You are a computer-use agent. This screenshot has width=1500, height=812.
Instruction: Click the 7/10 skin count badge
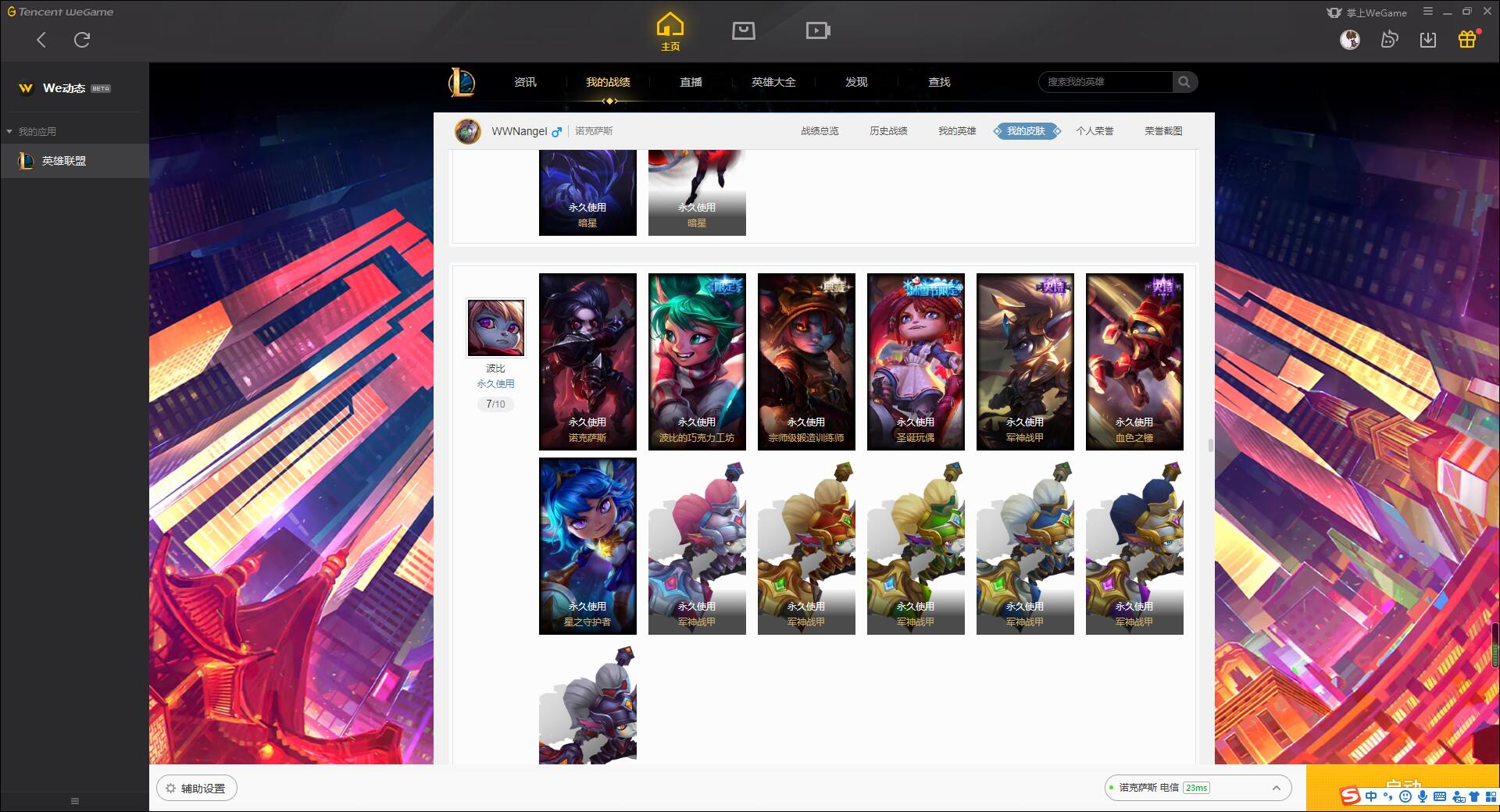coord(495,404)
